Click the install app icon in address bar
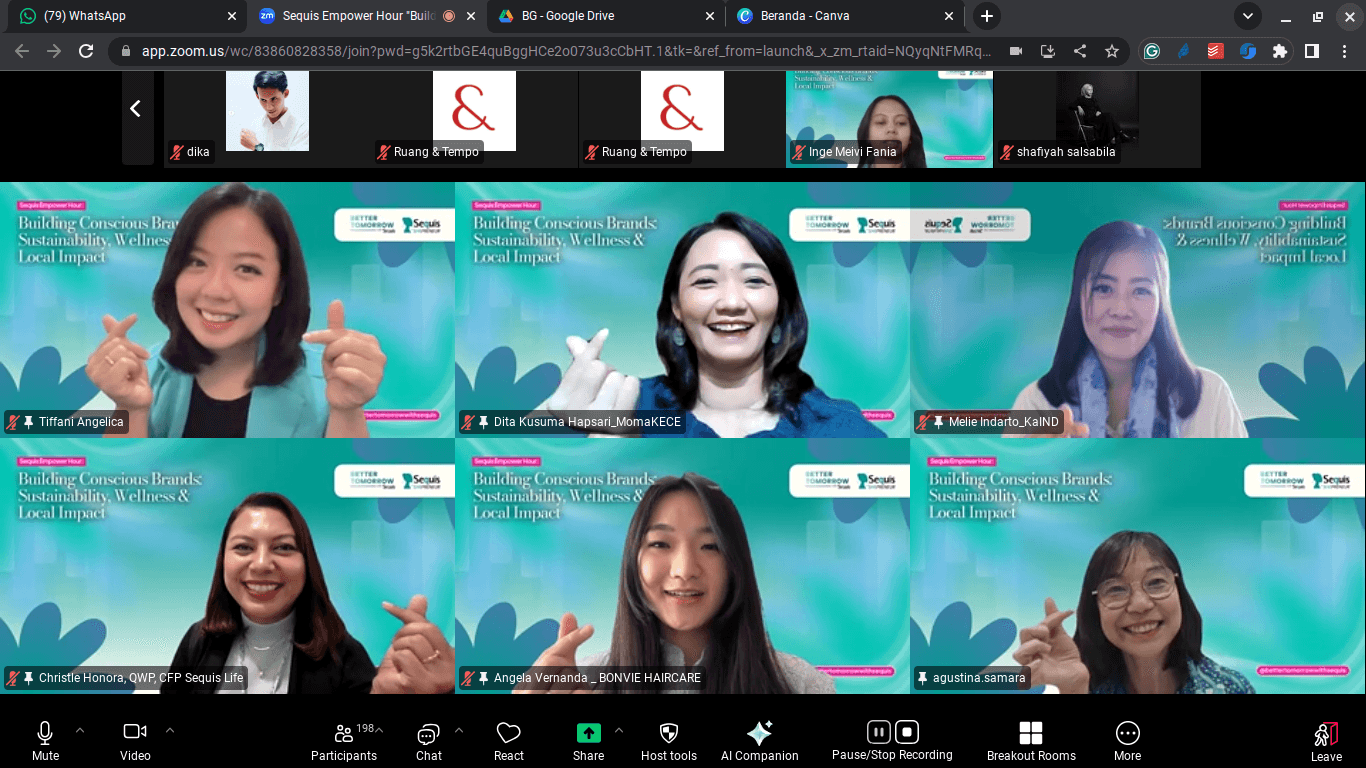The image size is (1366, 768). 1048,51
